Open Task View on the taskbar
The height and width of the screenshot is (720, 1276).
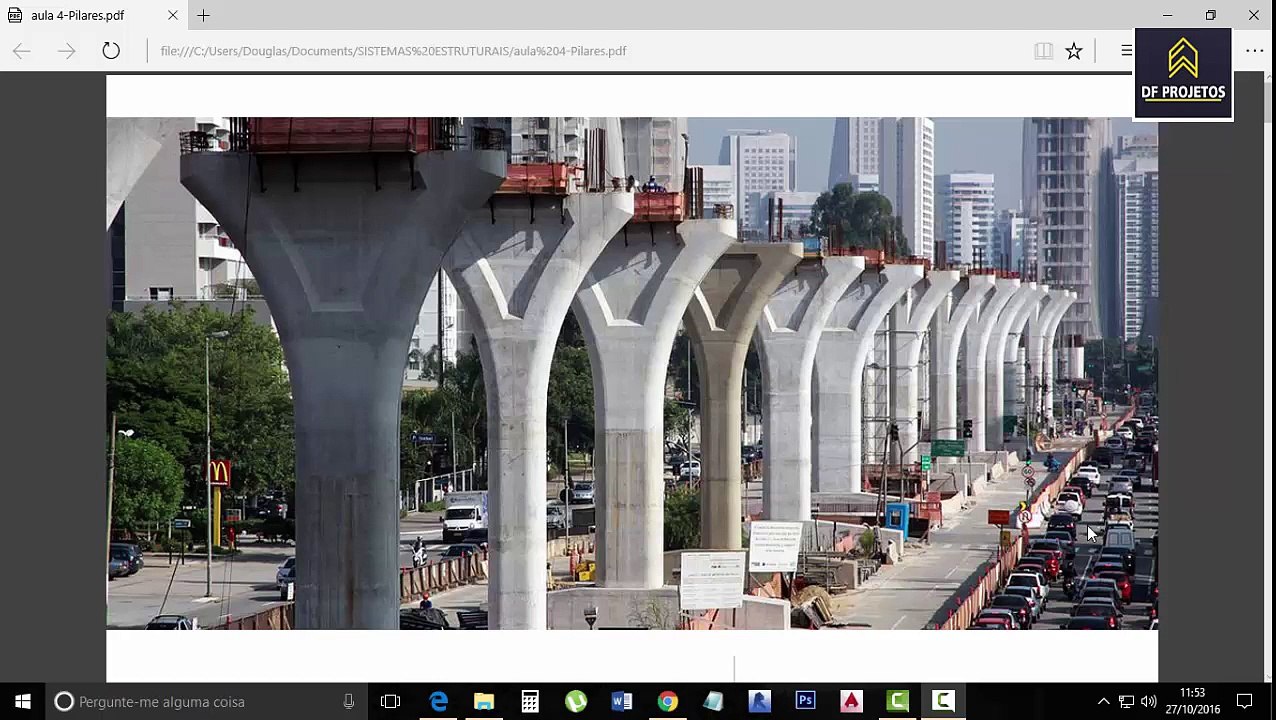pos(391,701)
